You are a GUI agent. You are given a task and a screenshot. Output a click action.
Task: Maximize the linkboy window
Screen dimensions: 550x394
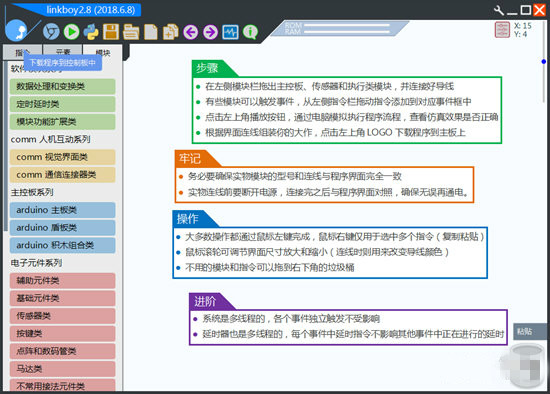[525, 10]
